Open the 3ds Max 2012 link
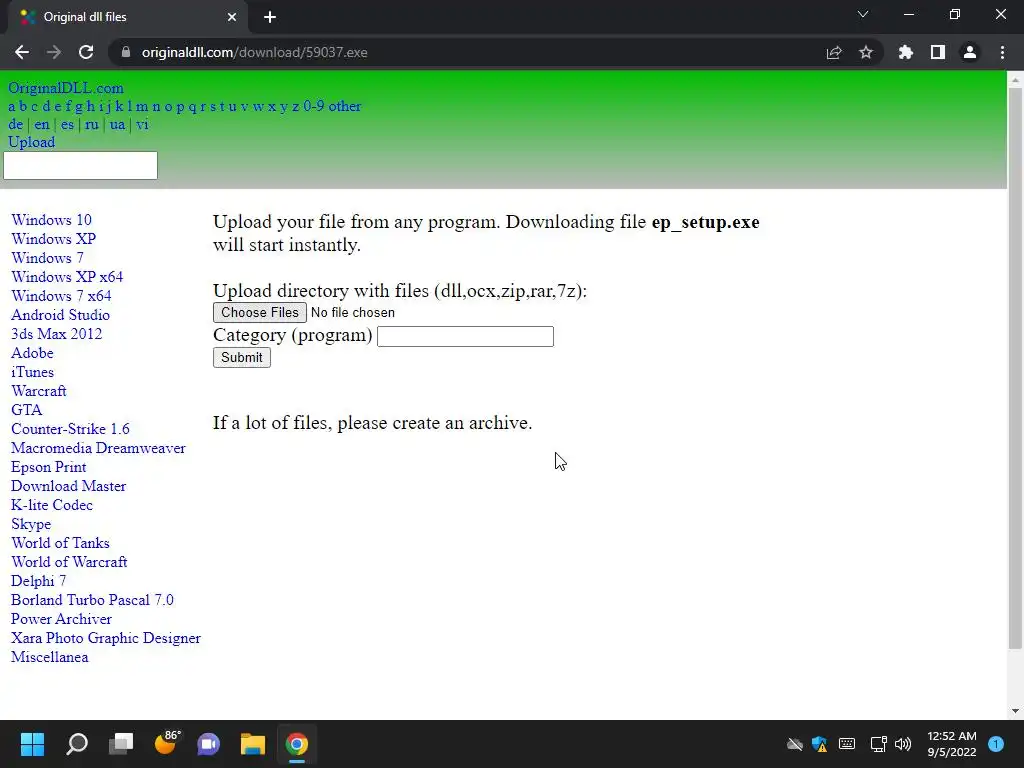The image size is (1024, 768). coord(57,334)
